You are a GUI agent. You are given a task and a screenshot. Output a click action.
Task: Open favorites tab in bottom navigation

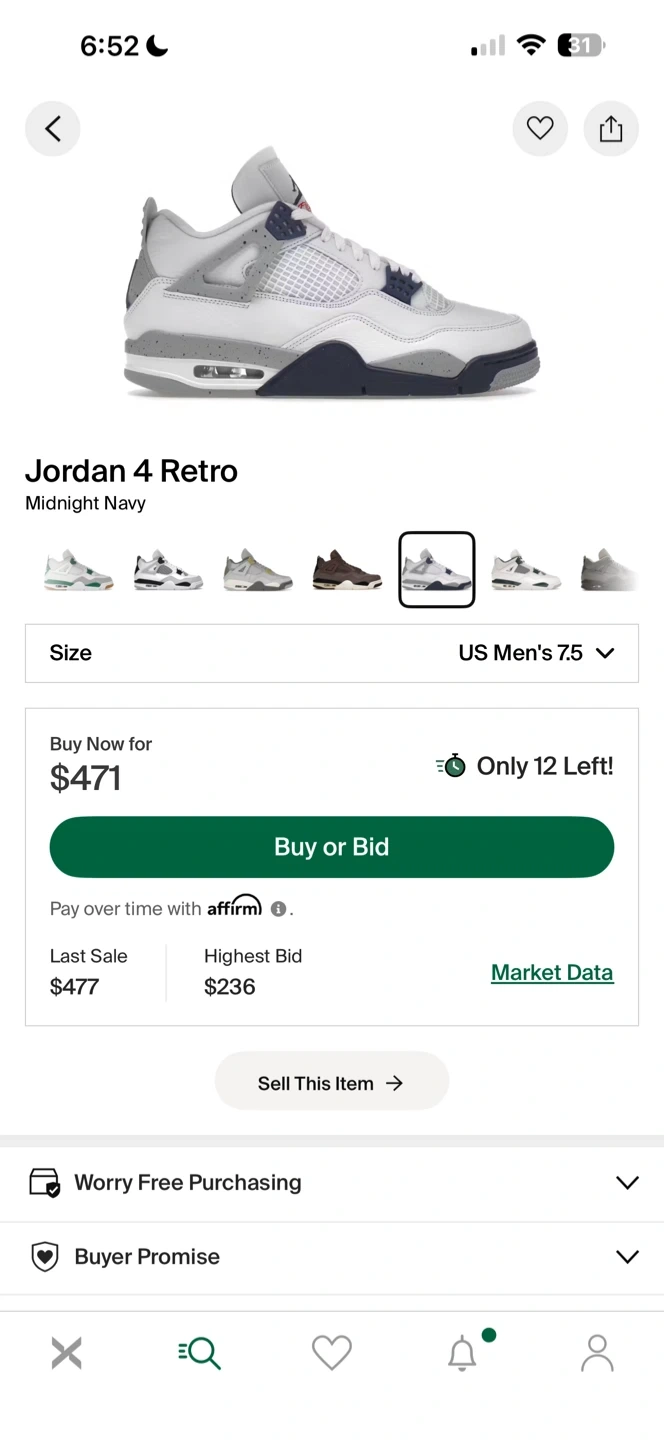click(x=332, y=1353)
